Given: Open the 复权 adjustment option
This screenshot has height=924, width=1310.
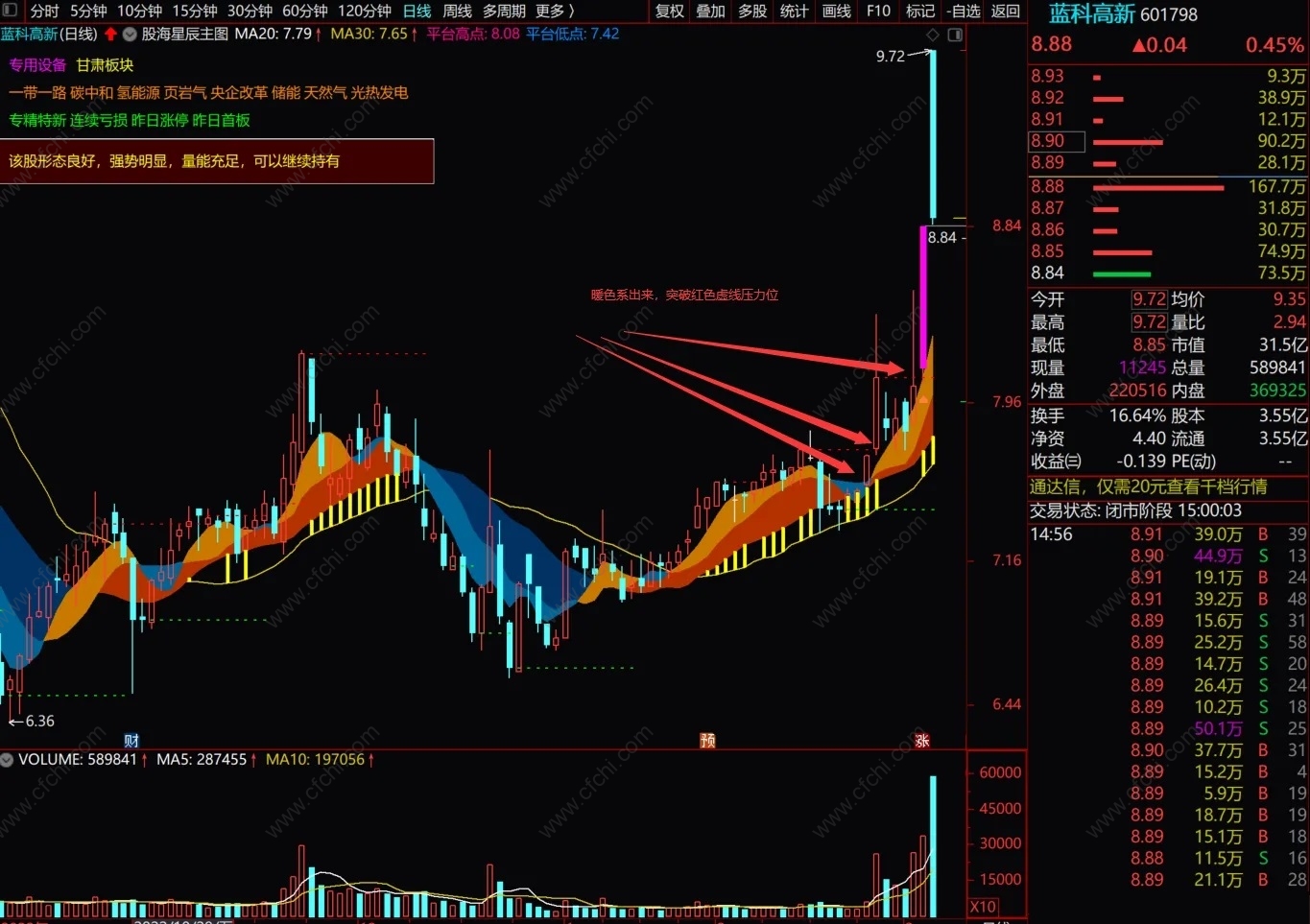Looking at the screenshot, I should tap(670, 11).
